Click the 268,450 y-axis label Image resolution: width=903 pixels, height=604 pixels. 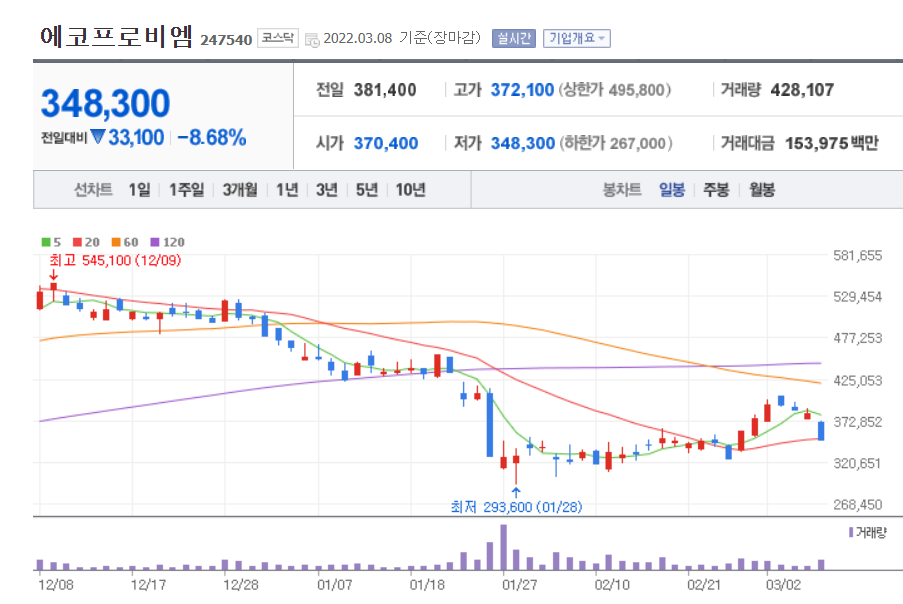tap(858, 505)
